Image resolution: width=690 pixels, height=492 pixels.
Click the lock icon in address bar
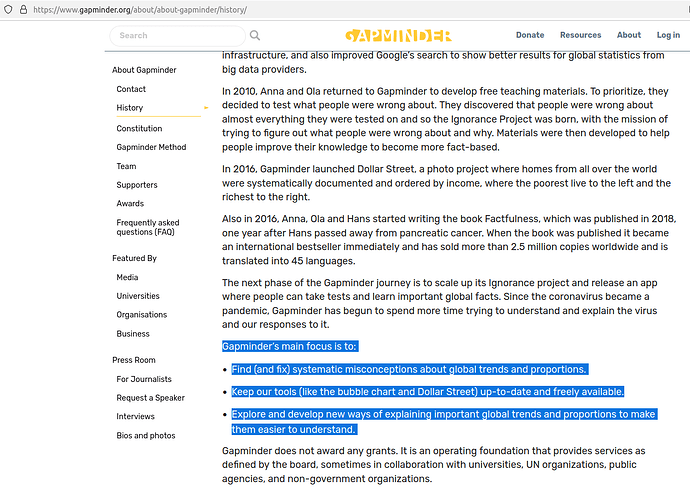pyautogui.click(x=23, y=9)
